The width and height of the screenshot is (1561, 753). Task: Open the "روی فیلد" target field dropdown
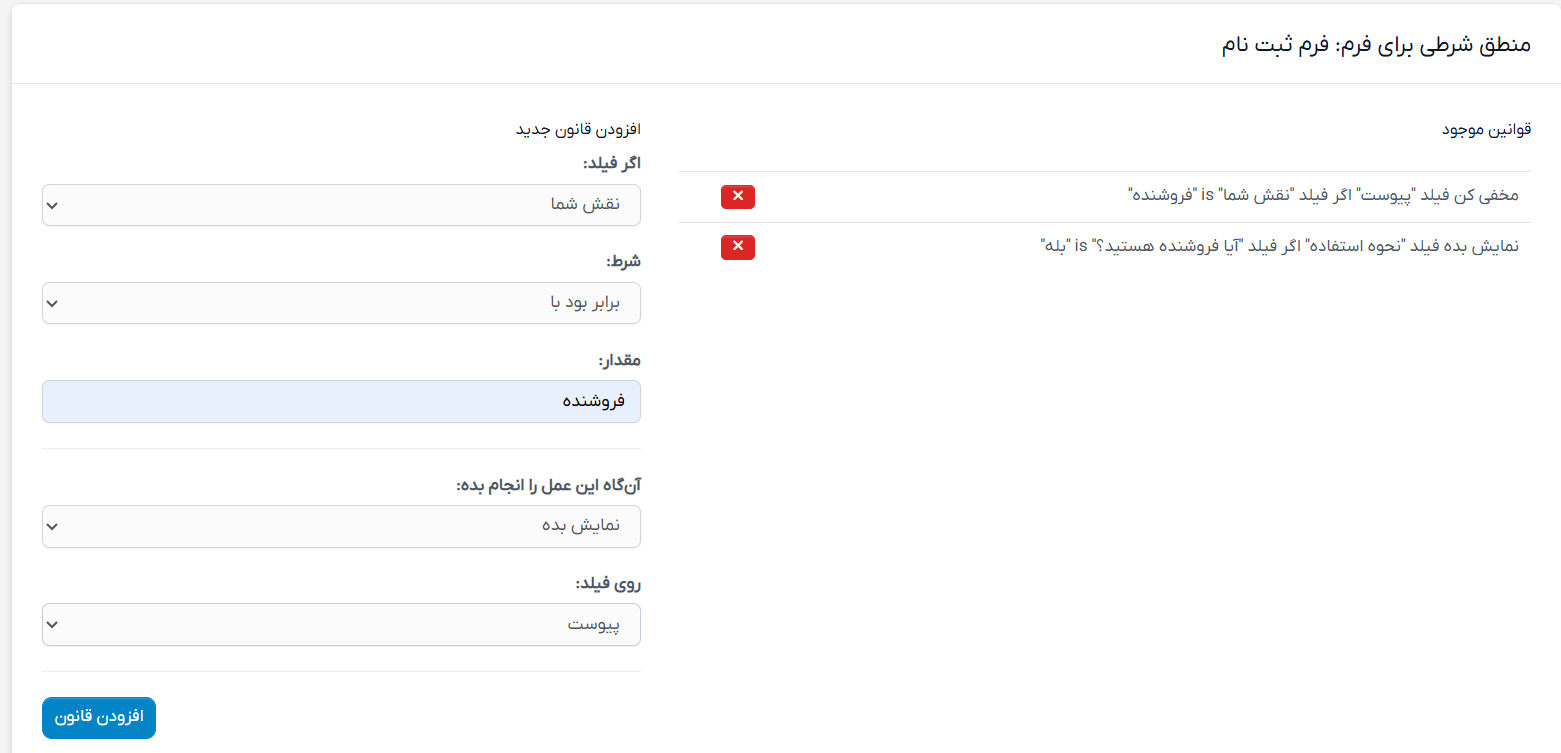(341, 624)
